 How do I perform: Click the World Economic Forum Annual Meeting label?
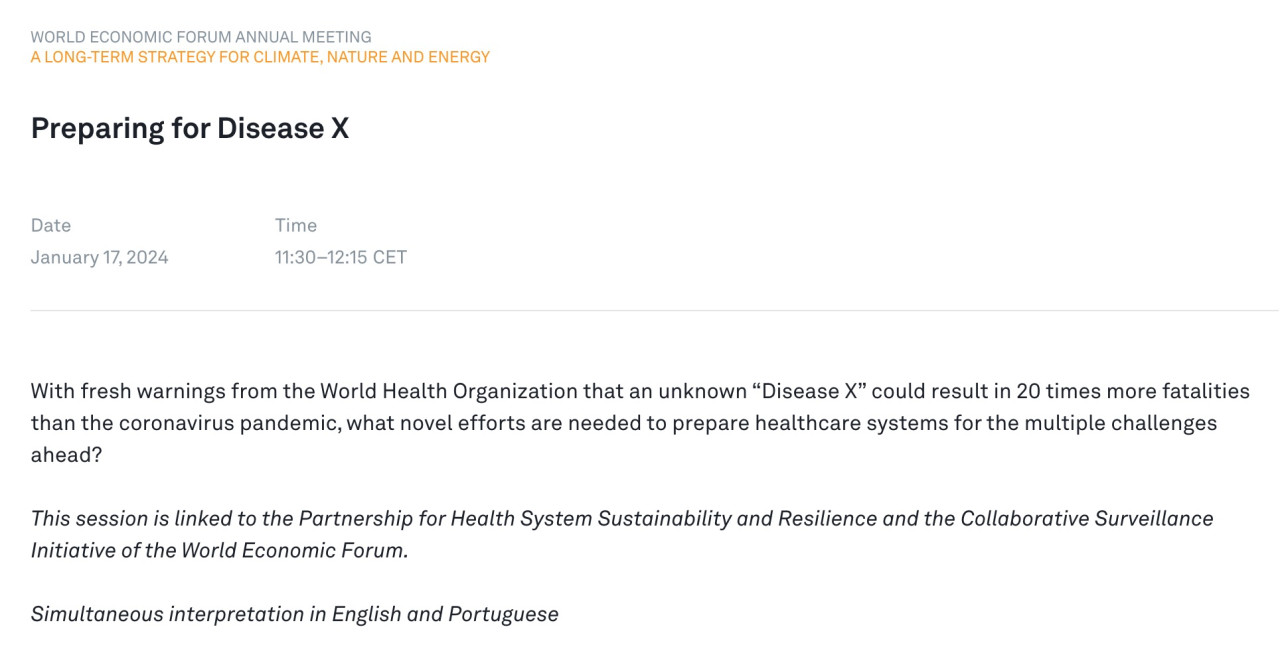pyautogui.click(x=201, y=37)
